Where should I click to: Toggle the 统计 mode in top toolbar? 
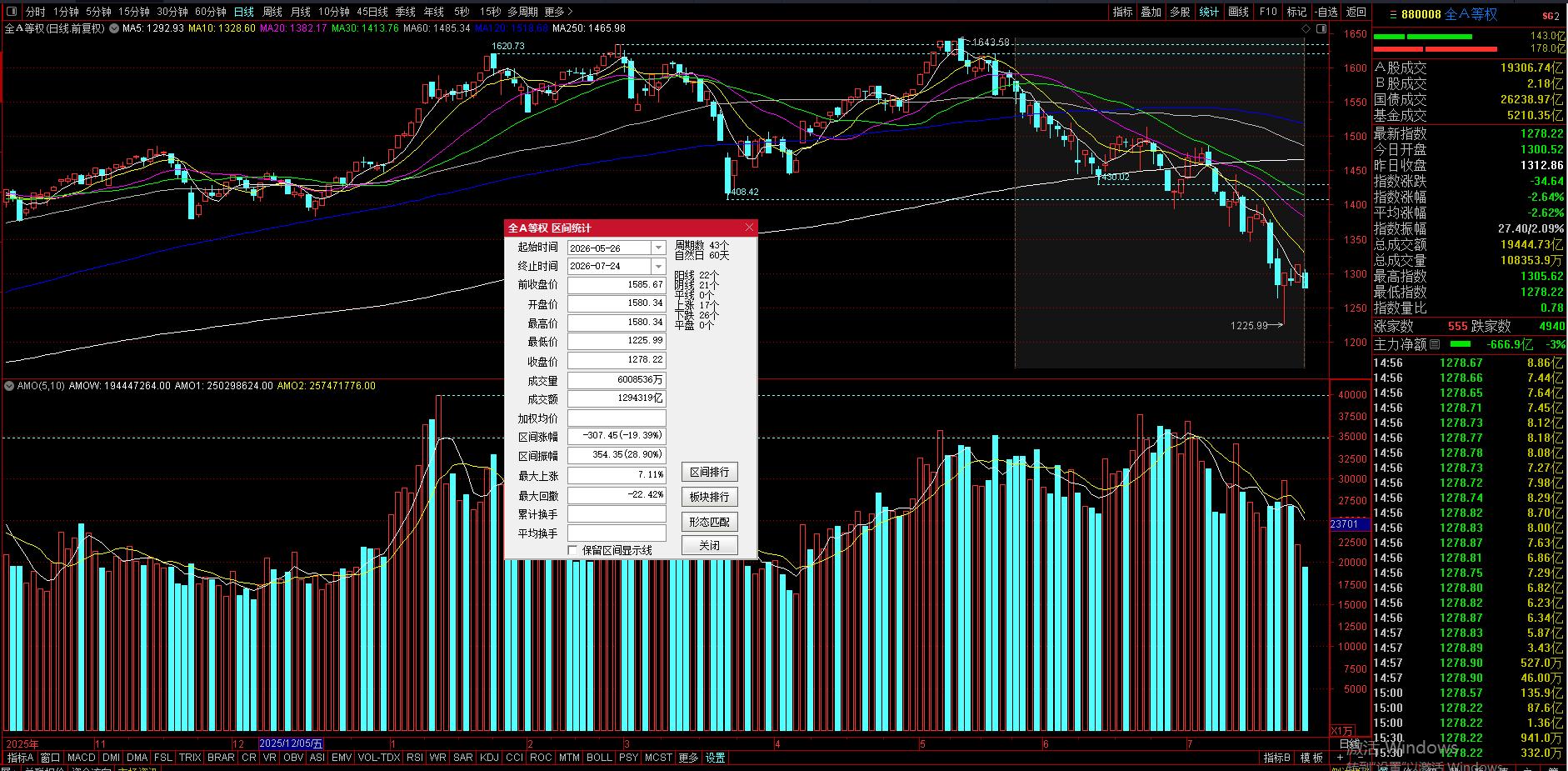click(x=1209, y=12)
